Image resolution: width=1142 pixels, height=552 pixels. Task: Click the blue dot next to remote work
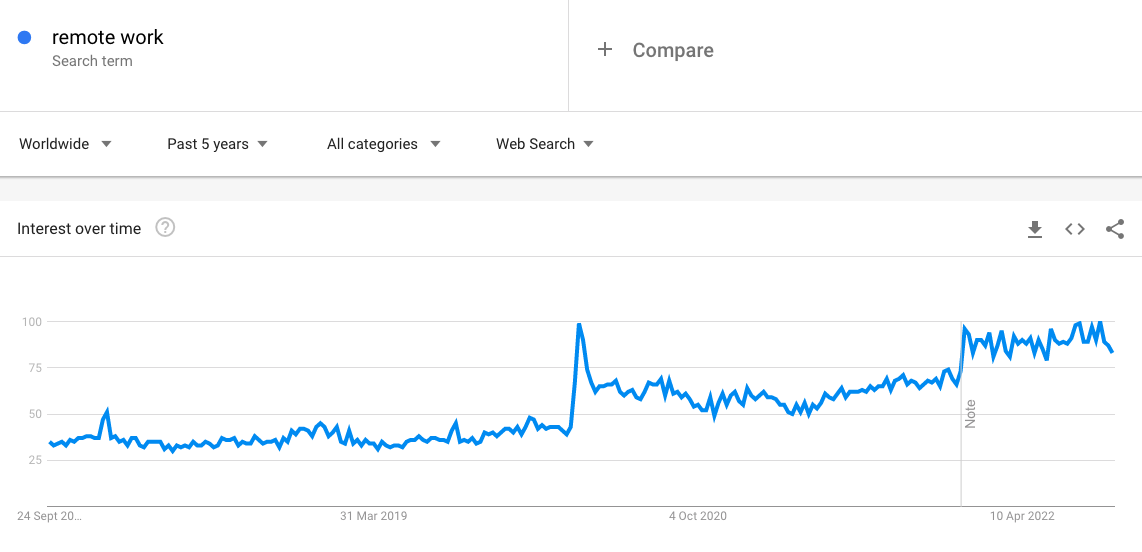[25, 38]
